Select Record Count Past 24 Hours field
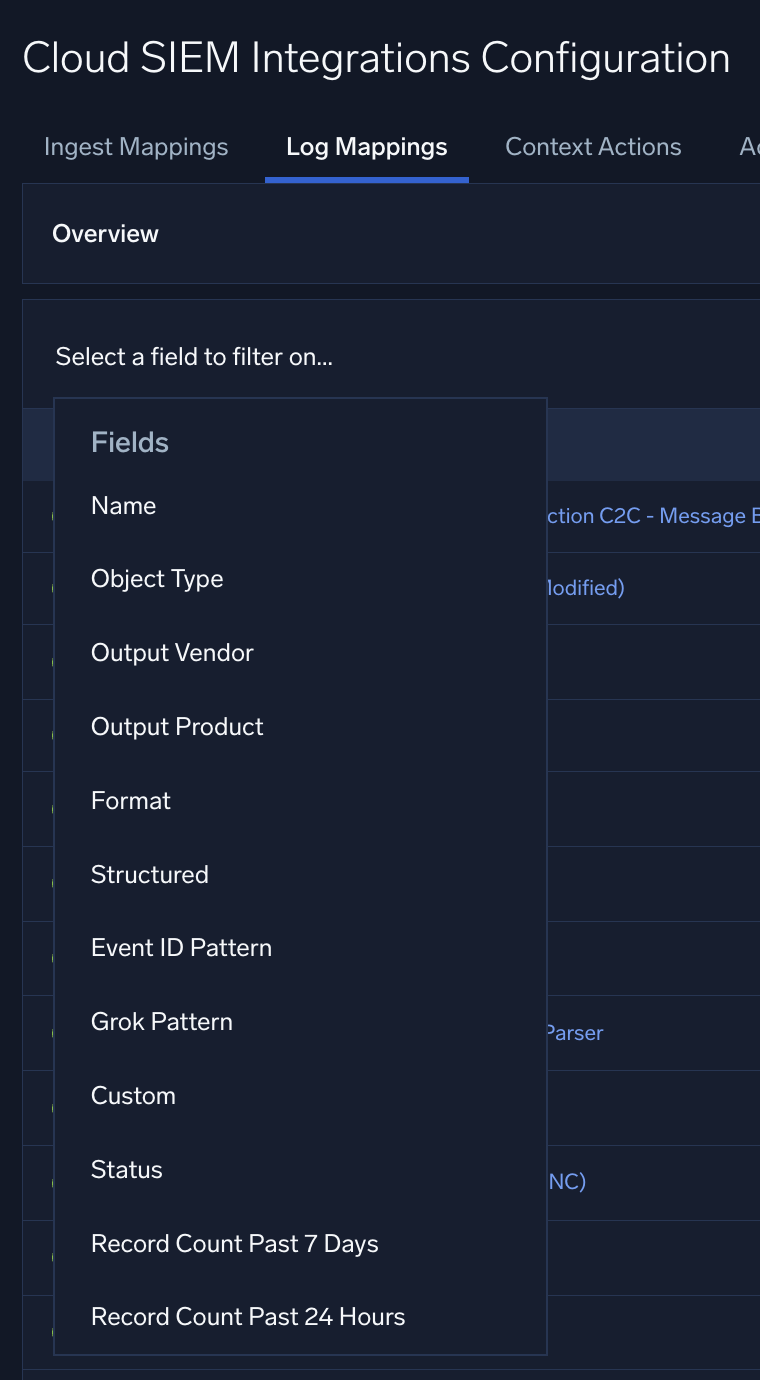Viewport: 760px width, 1380px height. (x=248, y=1317)
